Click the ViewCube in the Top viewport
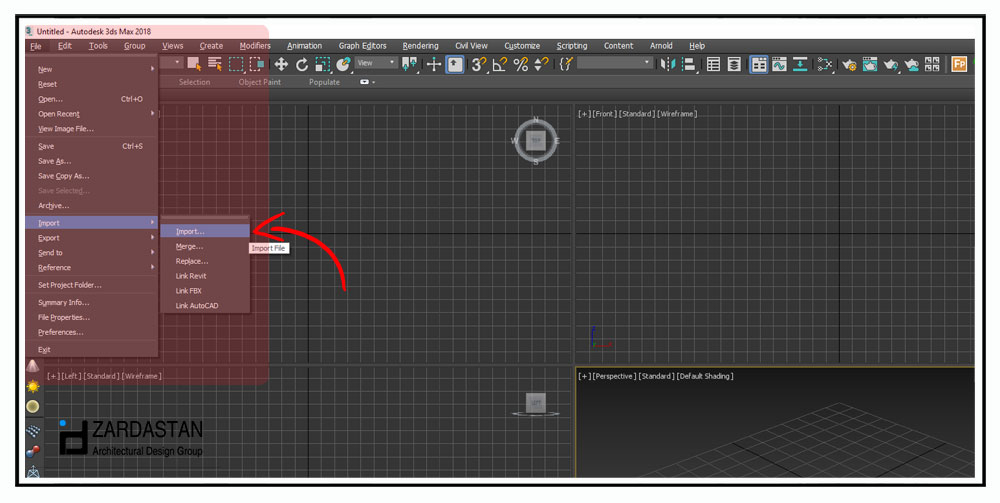The width and height of the screenshot is (1000, 503). tap(536, 141)
